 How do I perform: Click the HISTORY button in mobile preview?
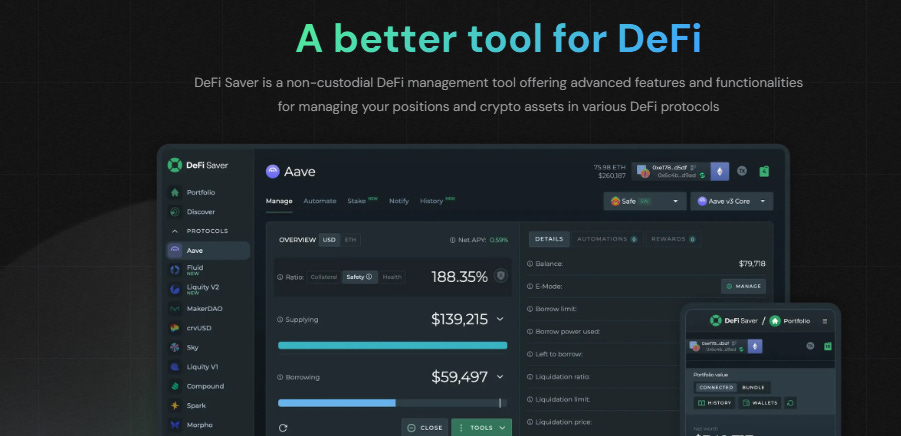pyautogui.click(x=714, y=403)
